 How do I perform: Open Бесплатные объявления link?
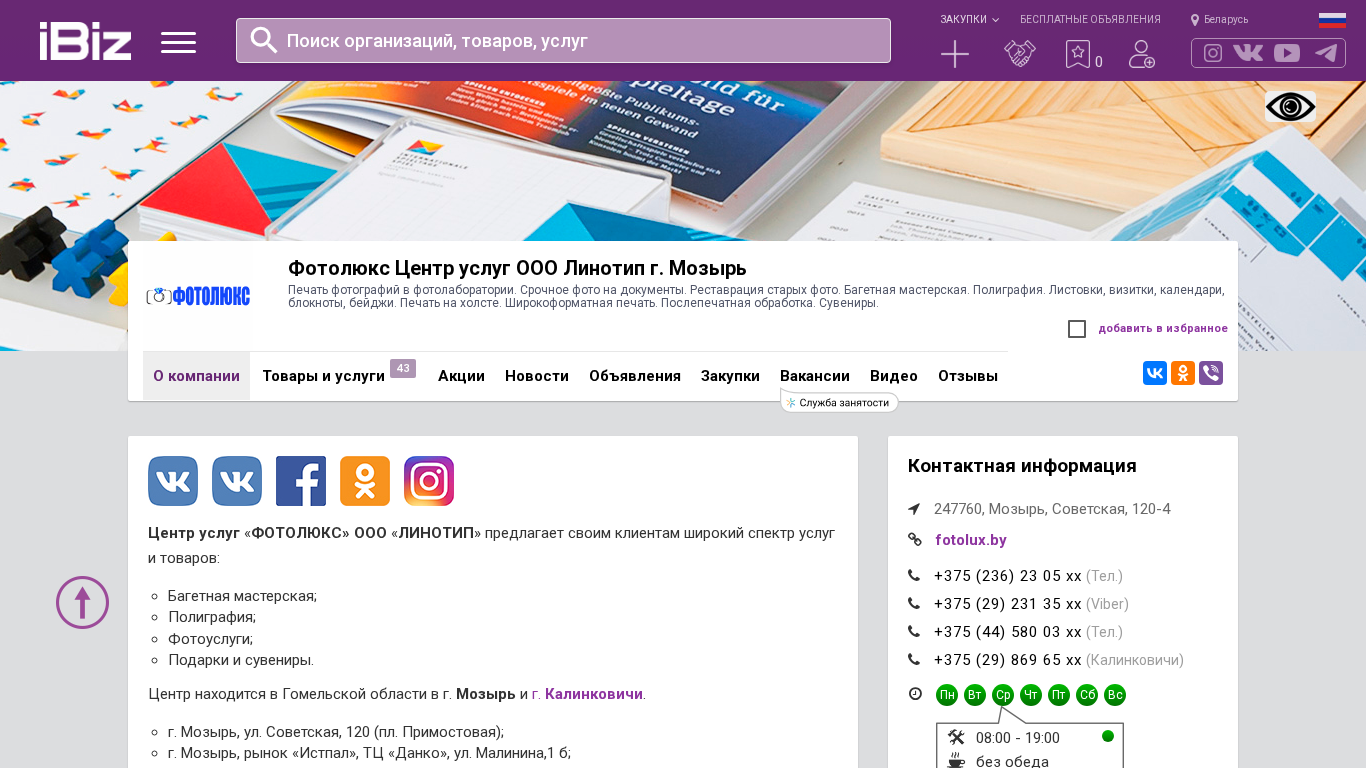[1090, 20]
